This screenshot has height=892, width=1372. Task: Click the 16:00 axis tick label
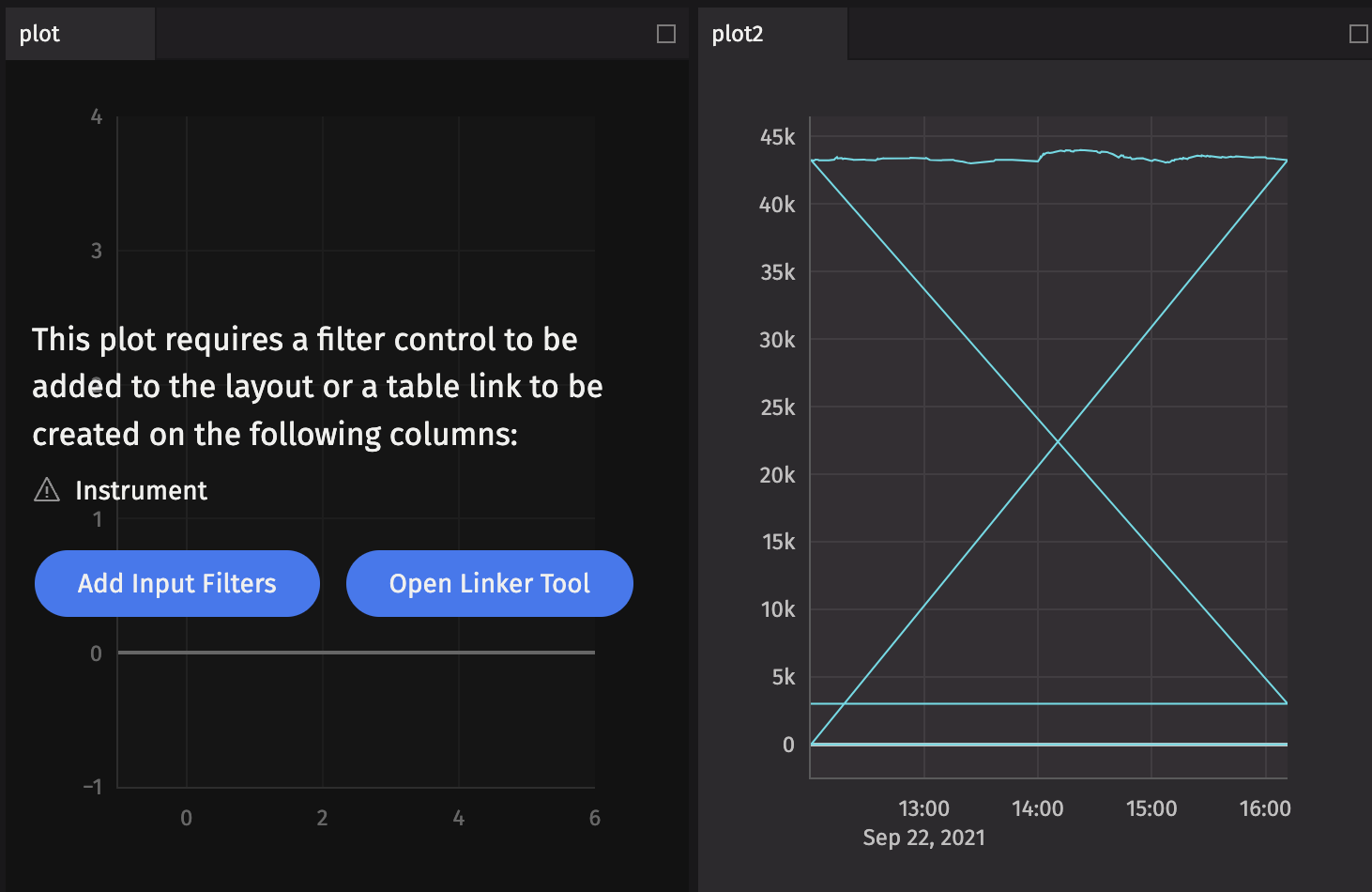click(1265, 807)
